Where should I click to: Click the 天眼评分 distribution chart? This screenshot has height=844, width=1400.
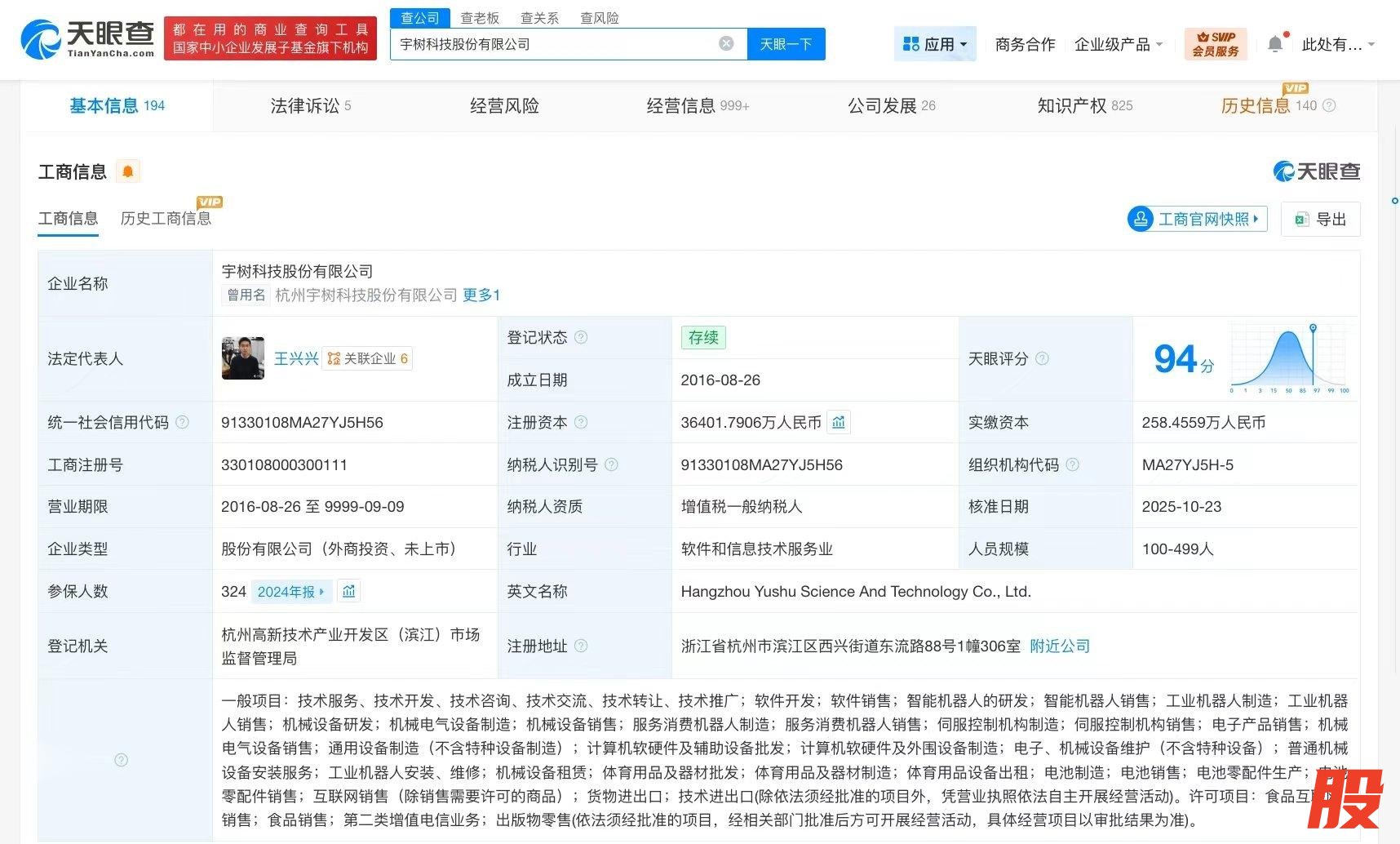[x=1289, y=358]
